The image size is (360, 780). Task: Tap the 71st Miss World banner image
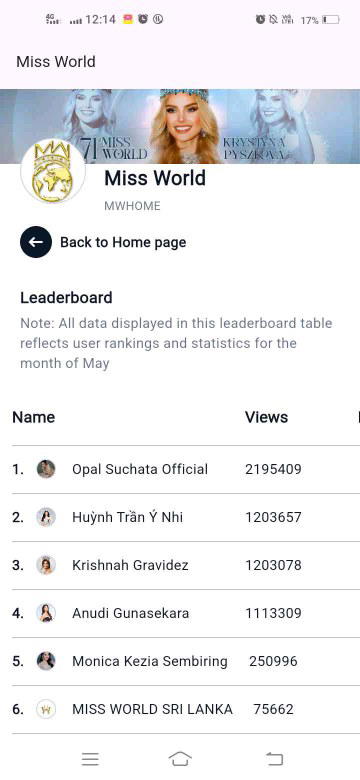(180, 126)
